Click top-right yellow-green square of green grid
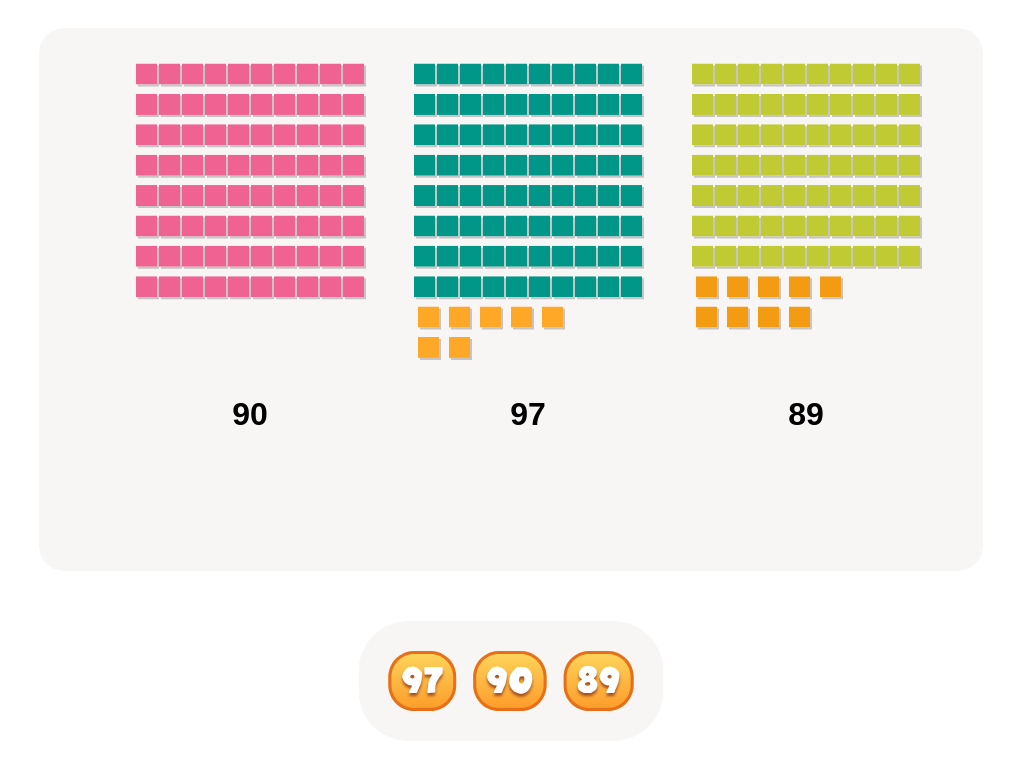 pyautogui.click(x=910, y=74)
